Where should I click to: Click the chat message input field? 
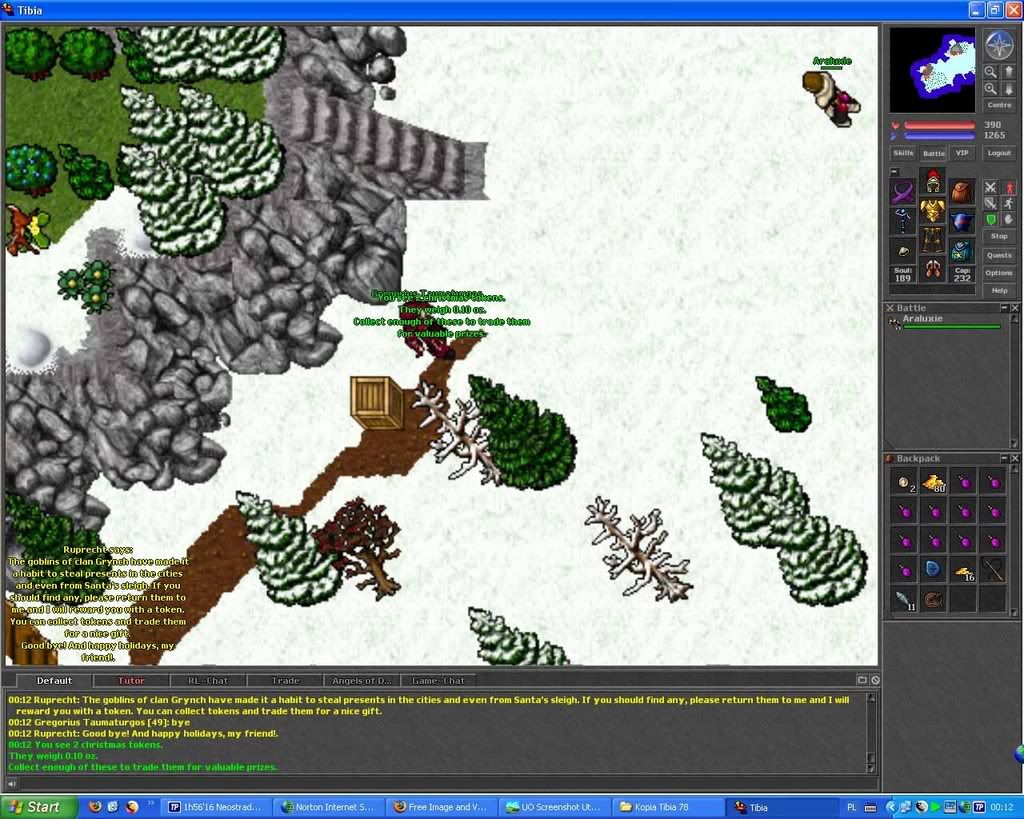446,783
